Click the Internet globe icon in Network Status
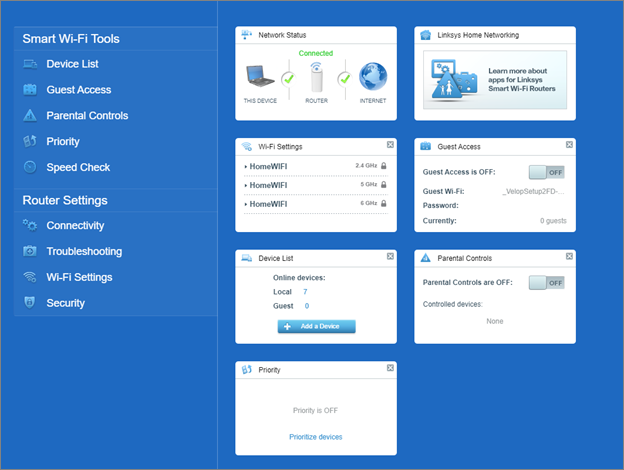The width and height of the screenshot is (624, 470). click(373, 78)
